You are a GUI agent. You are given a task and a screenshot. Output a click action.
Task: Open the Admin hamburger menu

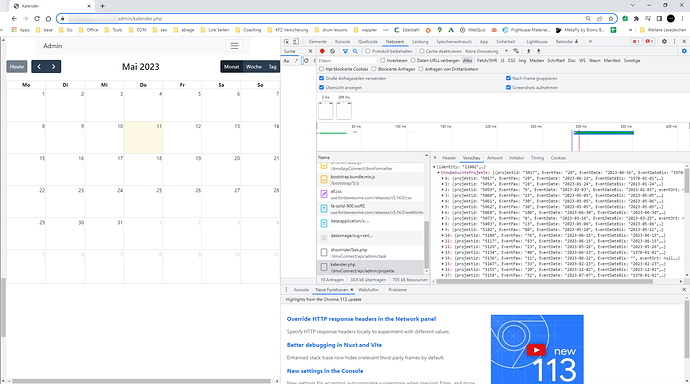coord(235,46)
